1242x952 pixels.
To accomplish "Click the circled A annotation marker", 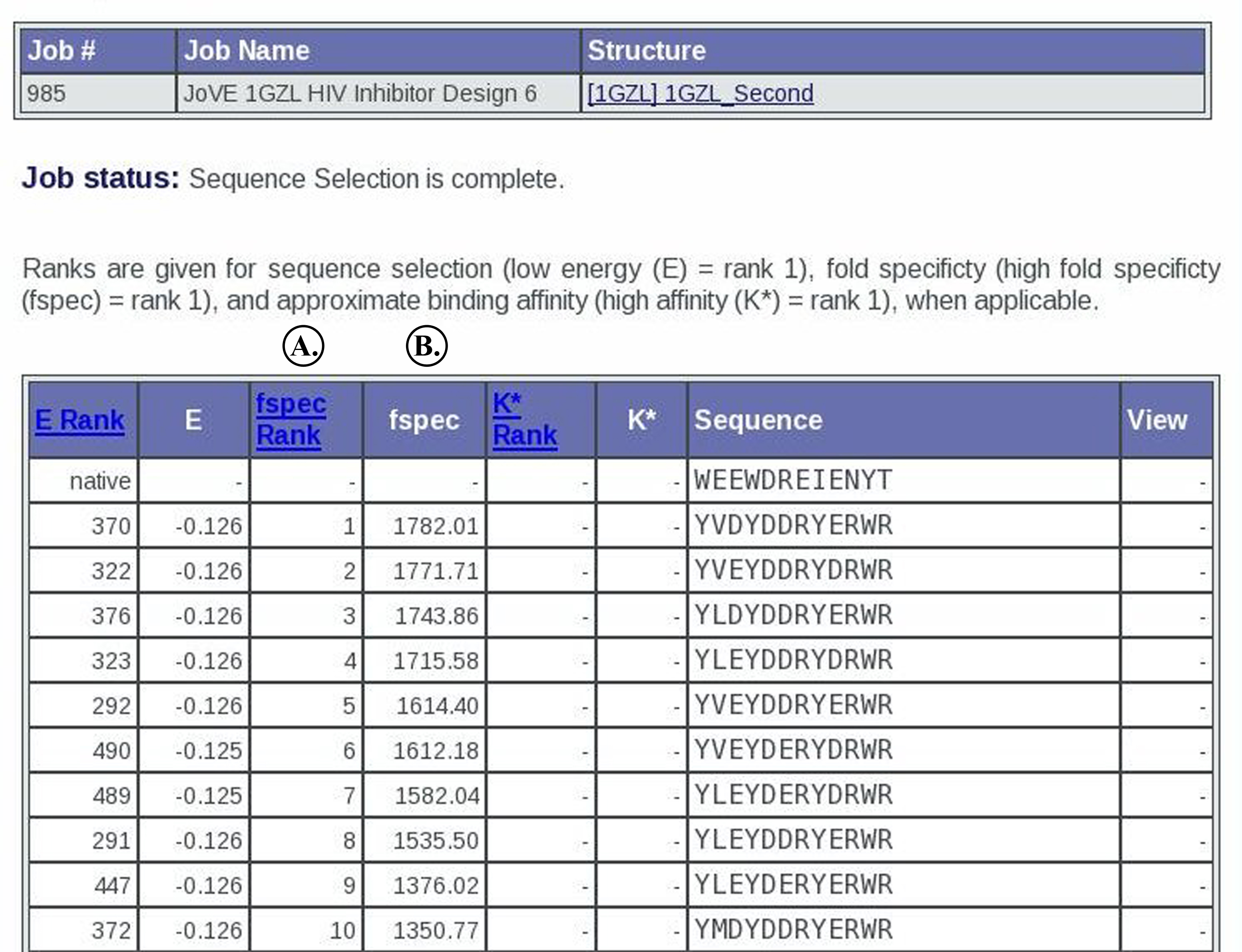I will pos(303,346).
